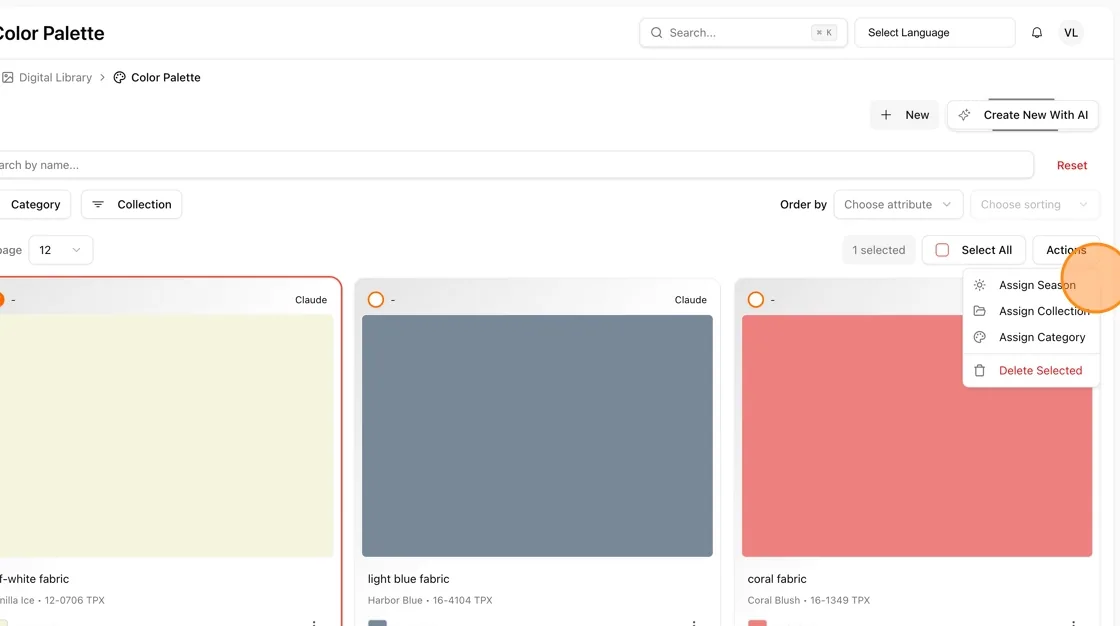Click the light blue fabric title
The height and width of the screenshot is (626, 1120).
point(409,579)
